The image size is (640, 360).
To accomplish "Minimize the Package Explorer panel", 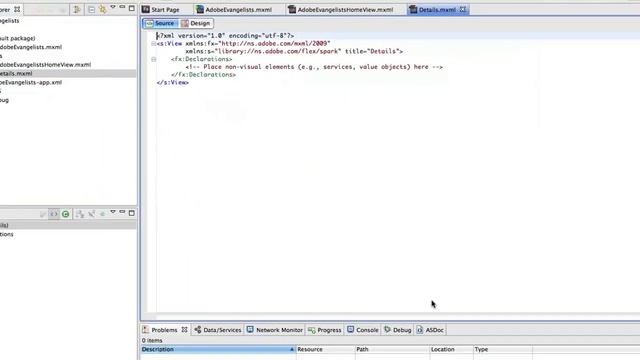I will point(122,7).
